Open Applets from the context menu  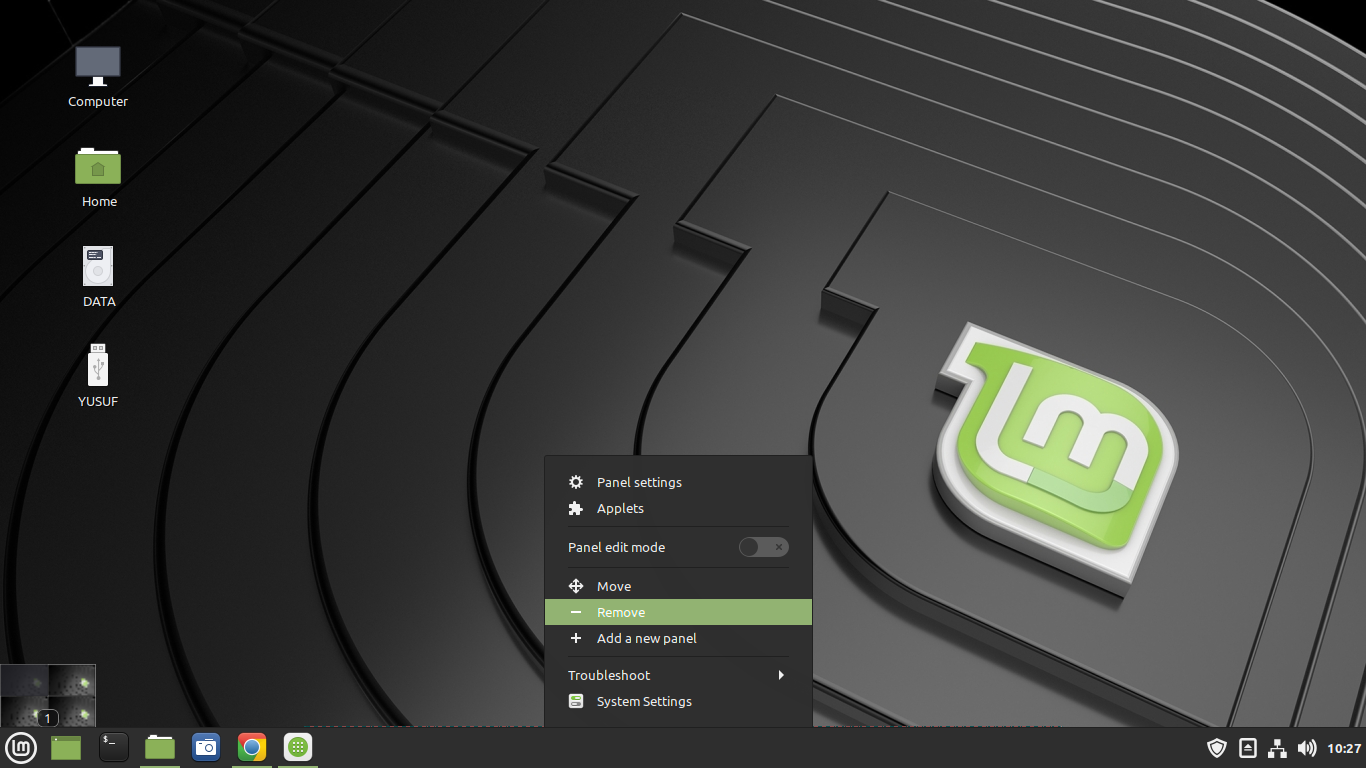pyautogui.click(x=620, y=508)
